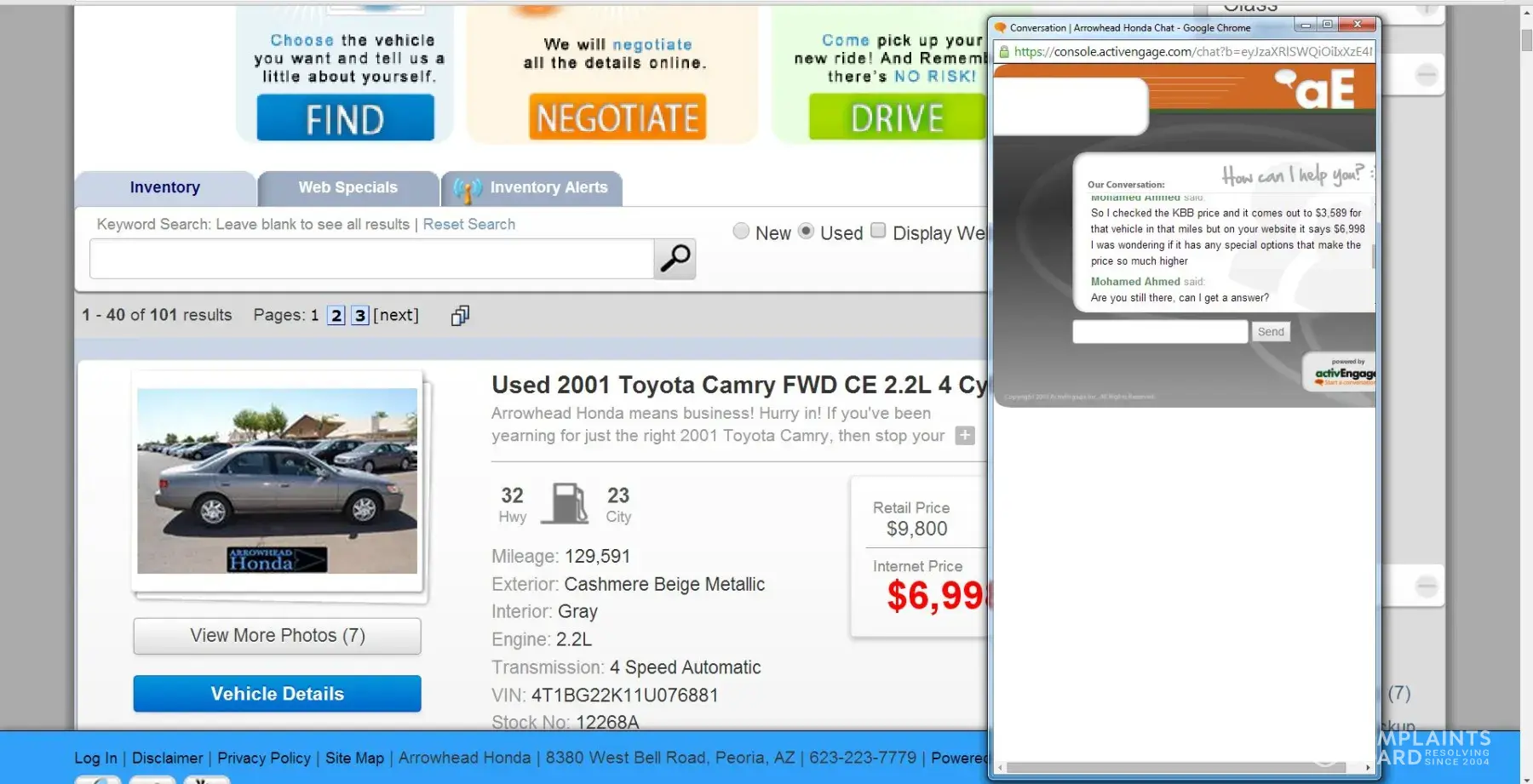Click the upper gray minus circle icon
The width and height of the screenshot is (1533, 784).
tap(1426, 76)
